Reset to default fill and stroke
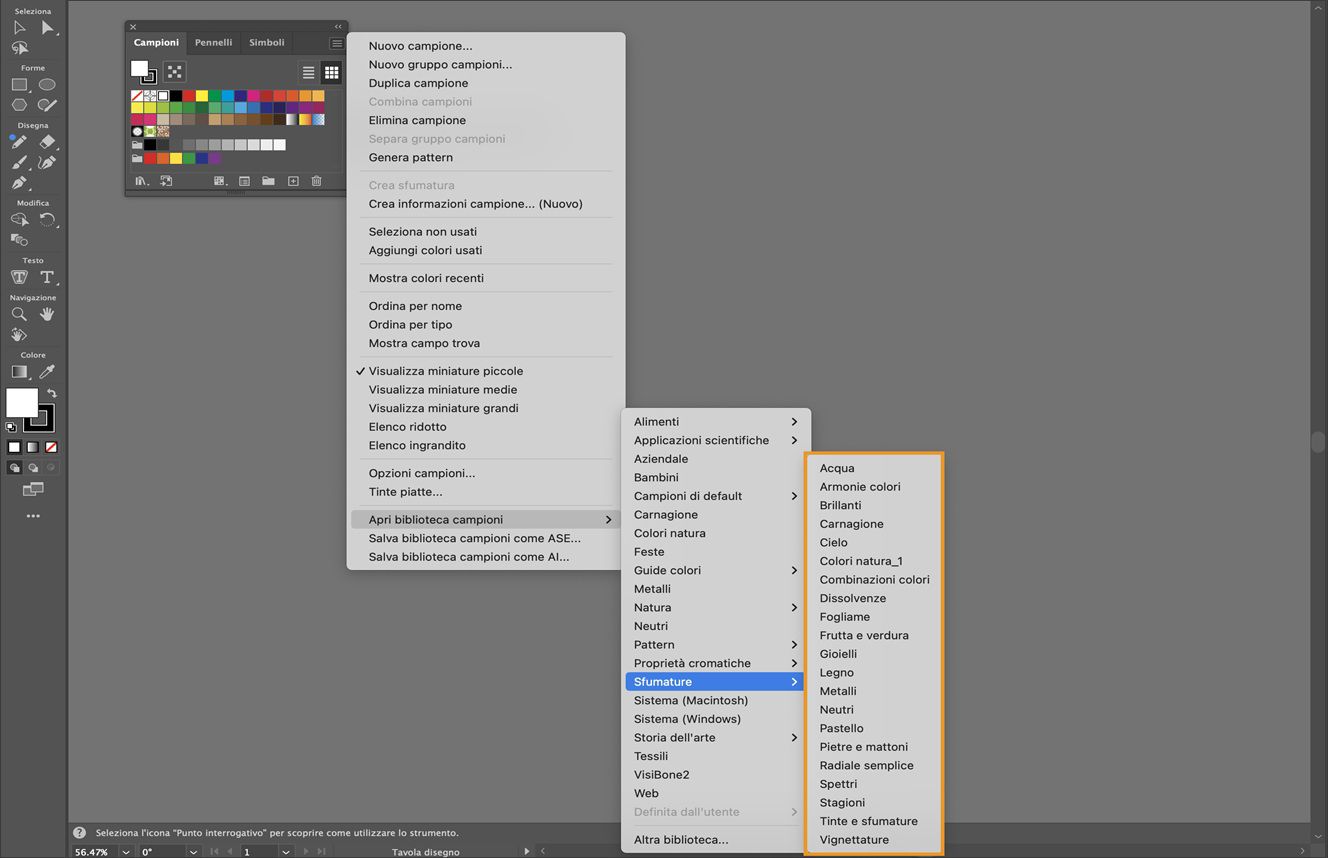The image size is (1328, 858). [x=11, y=427]
